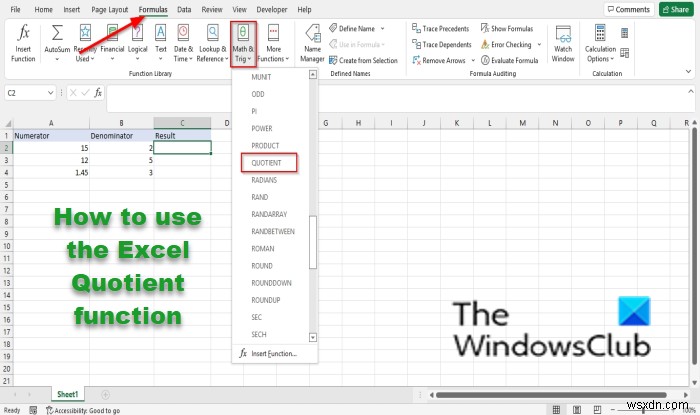Viewport: 700px width, 415px height.
Task: Add a new sheet with the plus button
Action: (x=105, y=394)
